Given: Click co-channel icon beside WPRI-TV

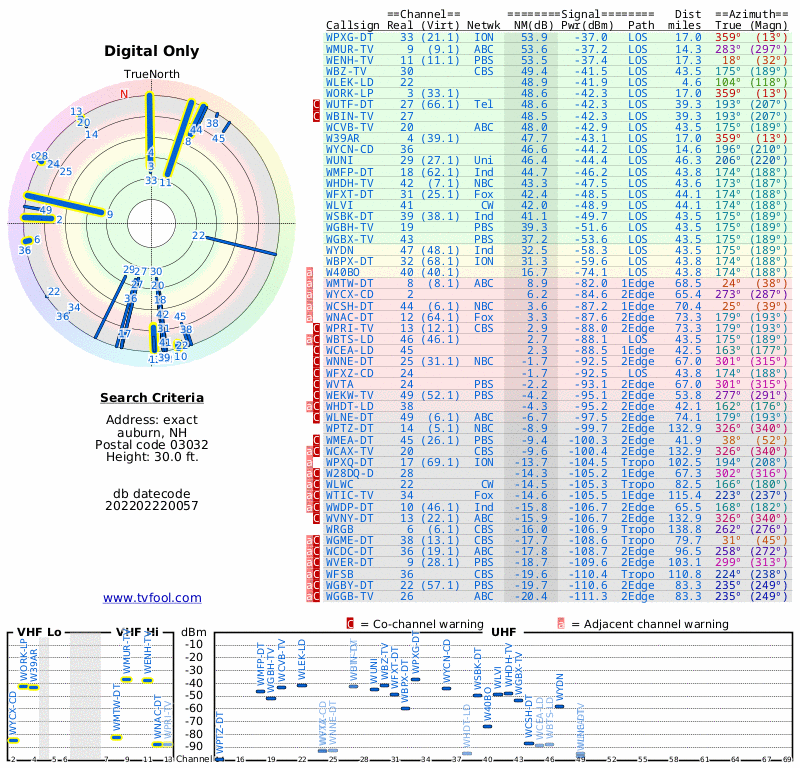Looking at the screenshot, I should (316, 328).
